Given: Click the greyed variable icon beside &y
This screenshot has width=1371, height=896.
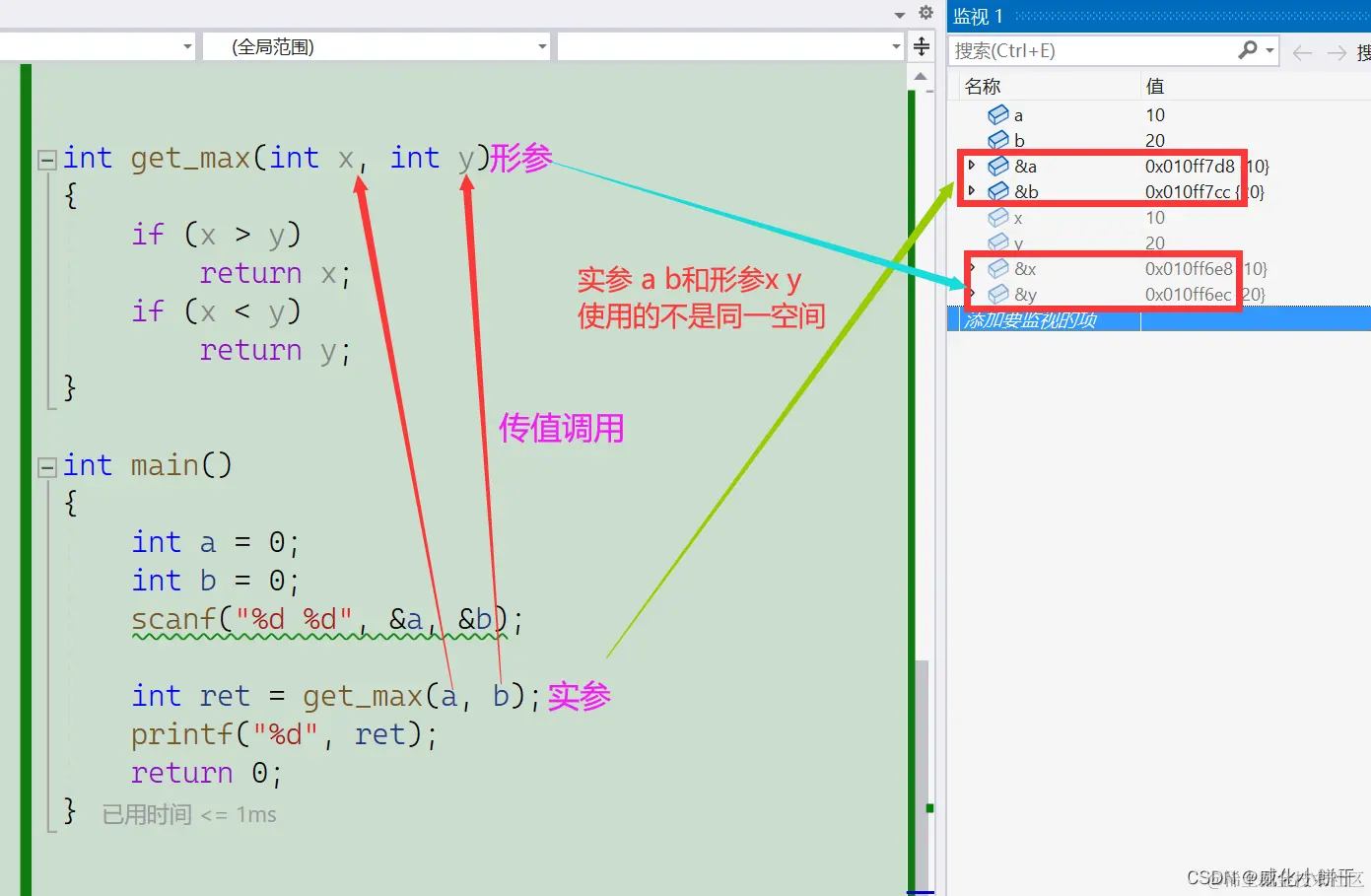Looking at the screenshot, I should [998, 294].
